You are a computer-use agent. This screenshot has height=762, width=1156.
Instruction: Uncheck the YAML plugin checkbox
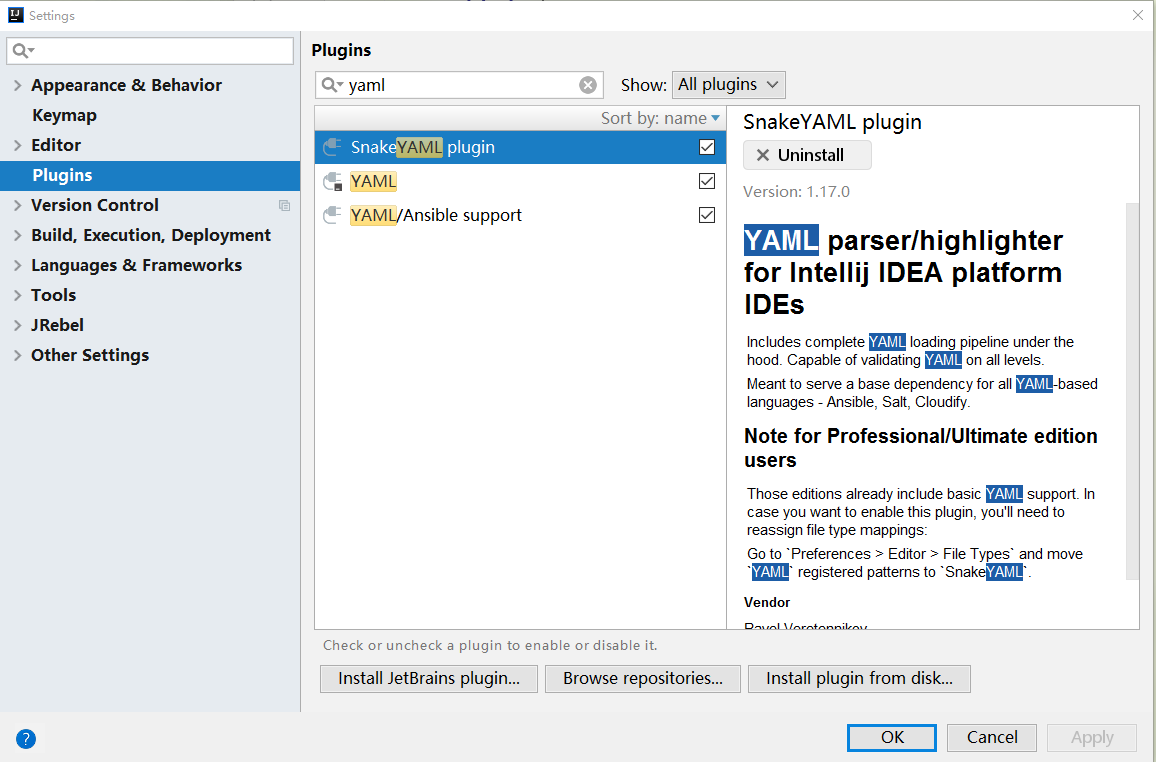706,181
